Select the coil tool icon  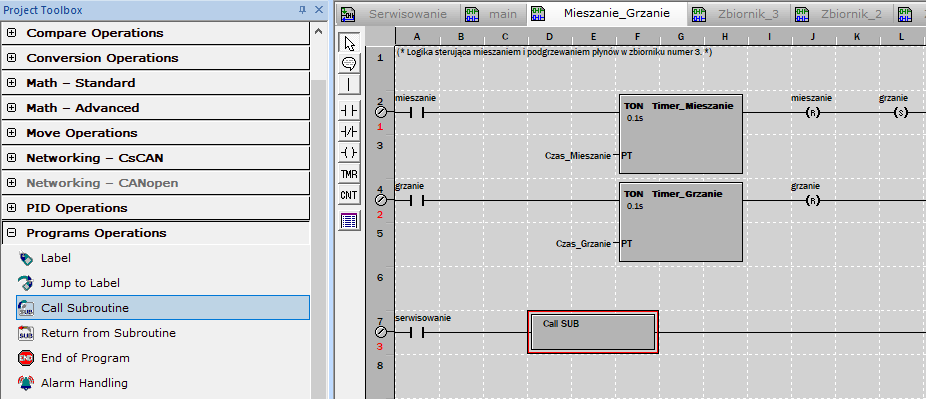pyautogui.click(x=350, y=153)
